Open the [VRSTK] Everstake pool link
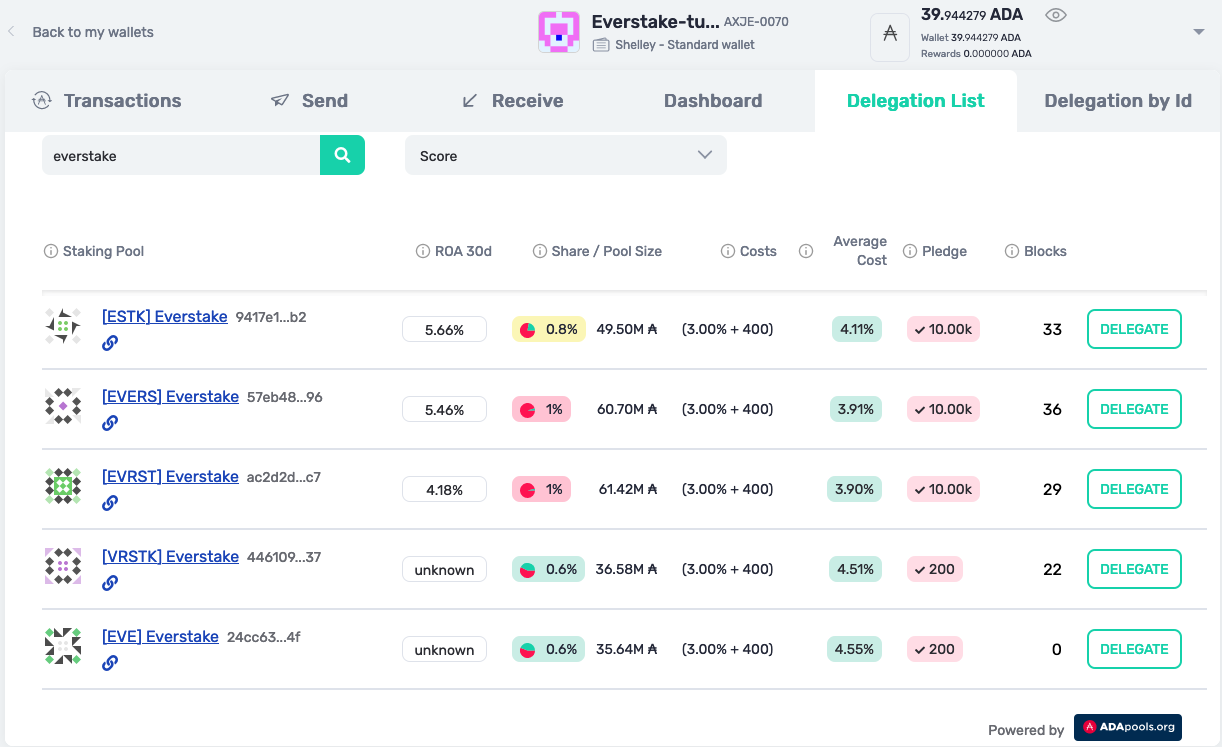1222x747 pixels. 170,557
